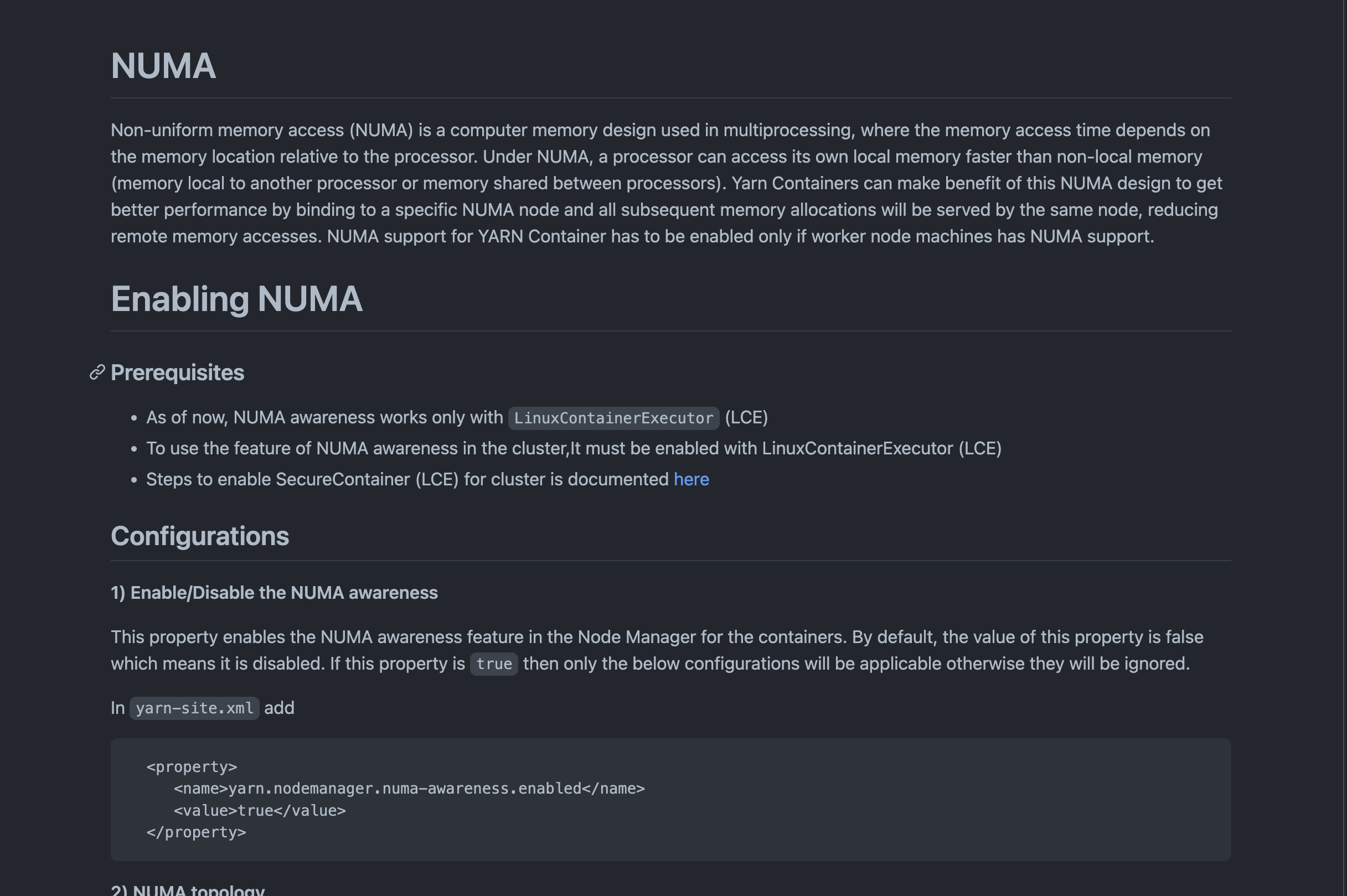Viewport: 1347px width, 896px height.
Task: Click the LinuxContainerExecutor inline code
Action: (x=613, y=418)
